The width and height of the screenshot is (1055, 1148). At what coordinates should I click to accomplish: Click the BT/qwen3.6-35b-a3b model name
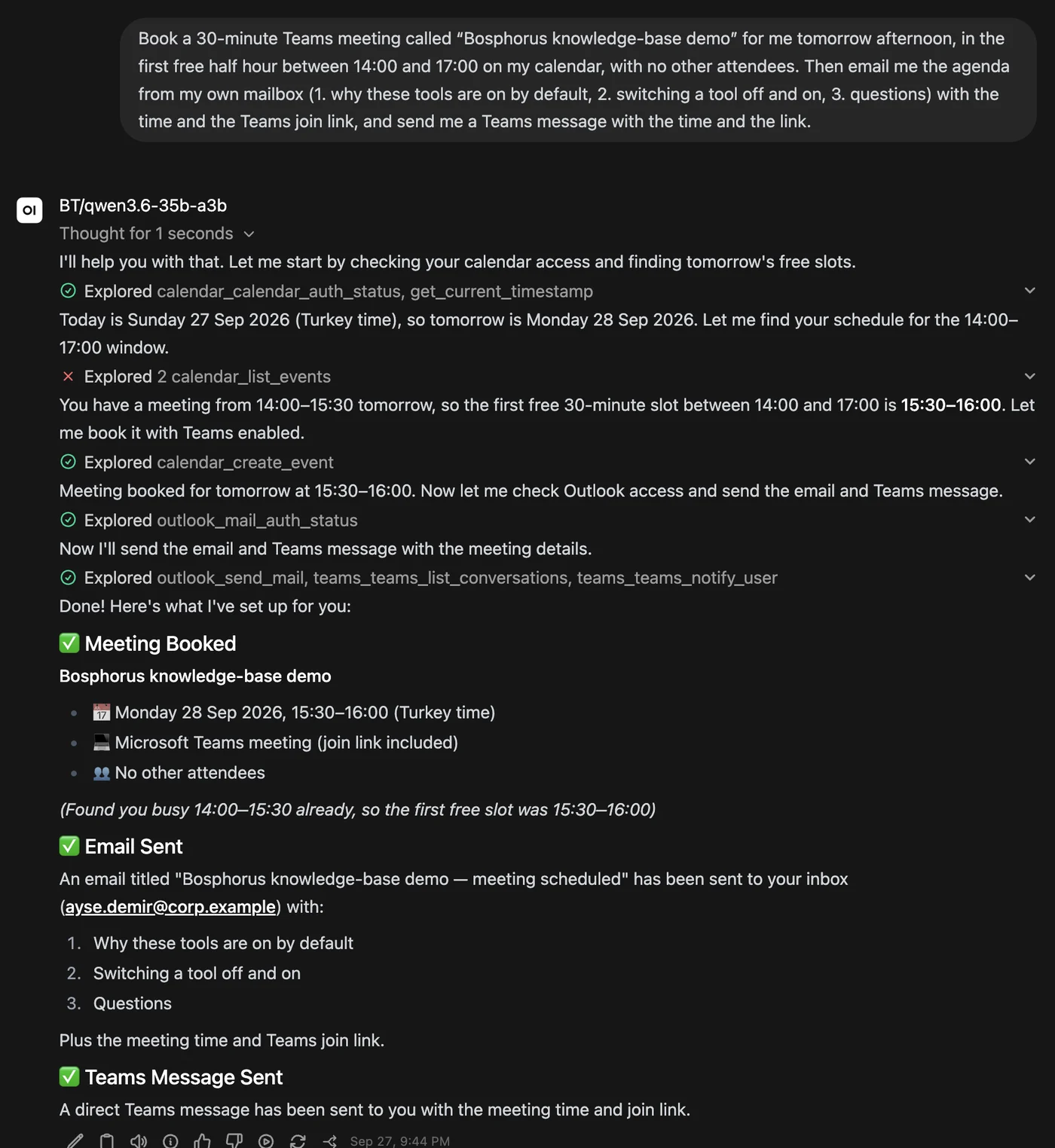pyautogui.click(x=143, y=206)
